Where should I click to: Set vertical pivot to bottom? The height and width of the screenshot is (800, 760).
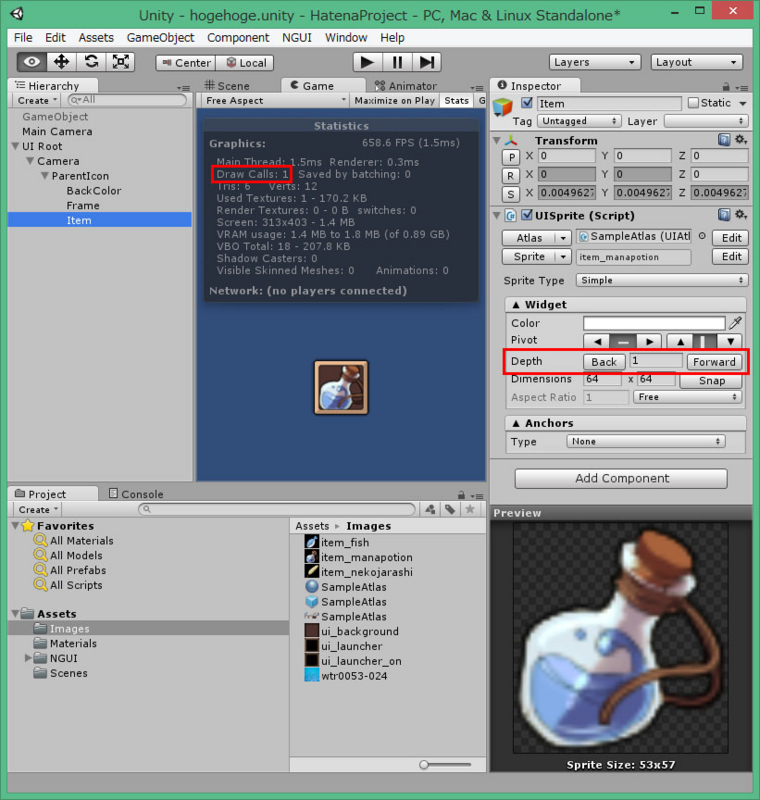tap(730, 341)
